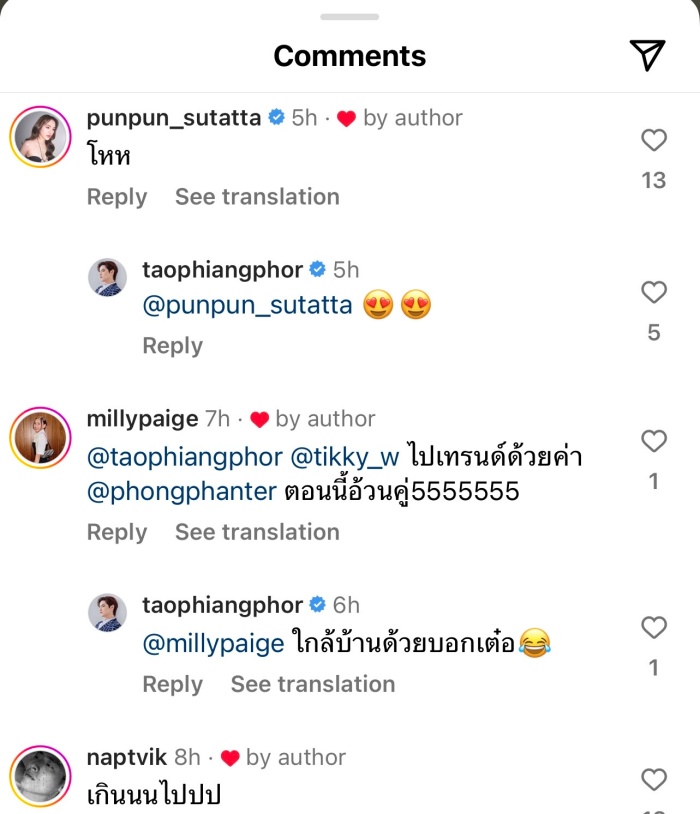Like punpun_sutatta's comment
This screenshot has height=814, width=700.
point(653,141)
